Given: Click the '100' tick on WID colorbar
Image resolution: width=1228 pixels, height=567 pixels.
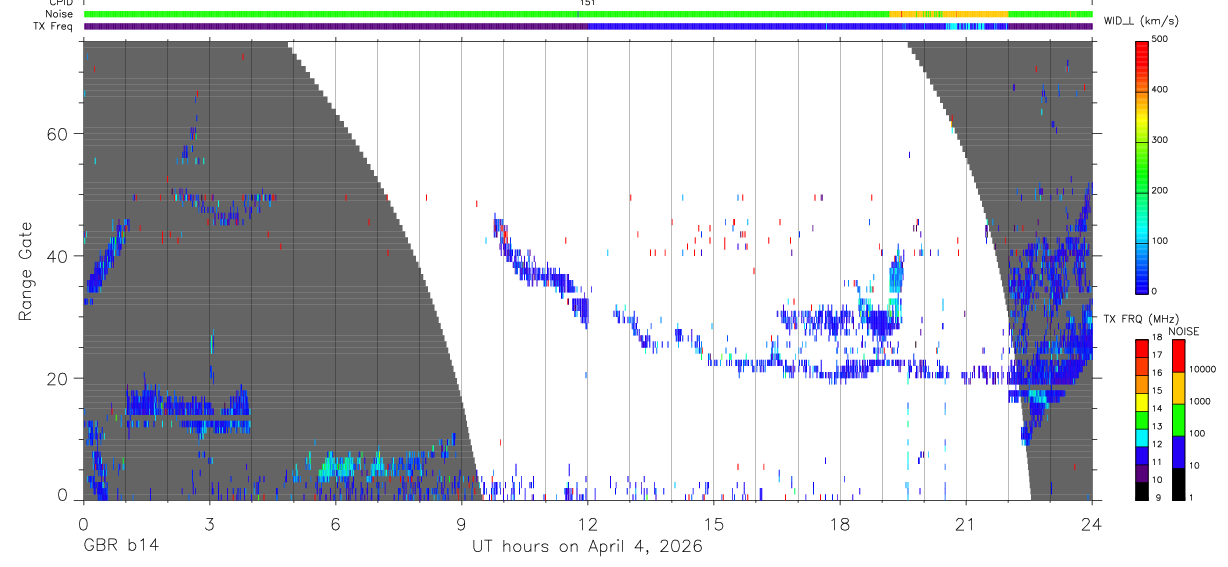Looking at the screenshot, I should click(x=1161, y=240).
